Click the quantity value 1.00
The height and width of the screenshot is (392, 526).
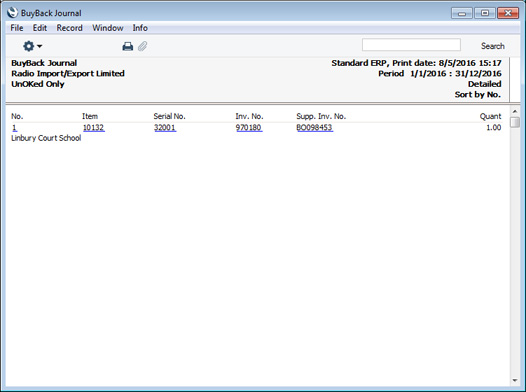pos(493,128)
